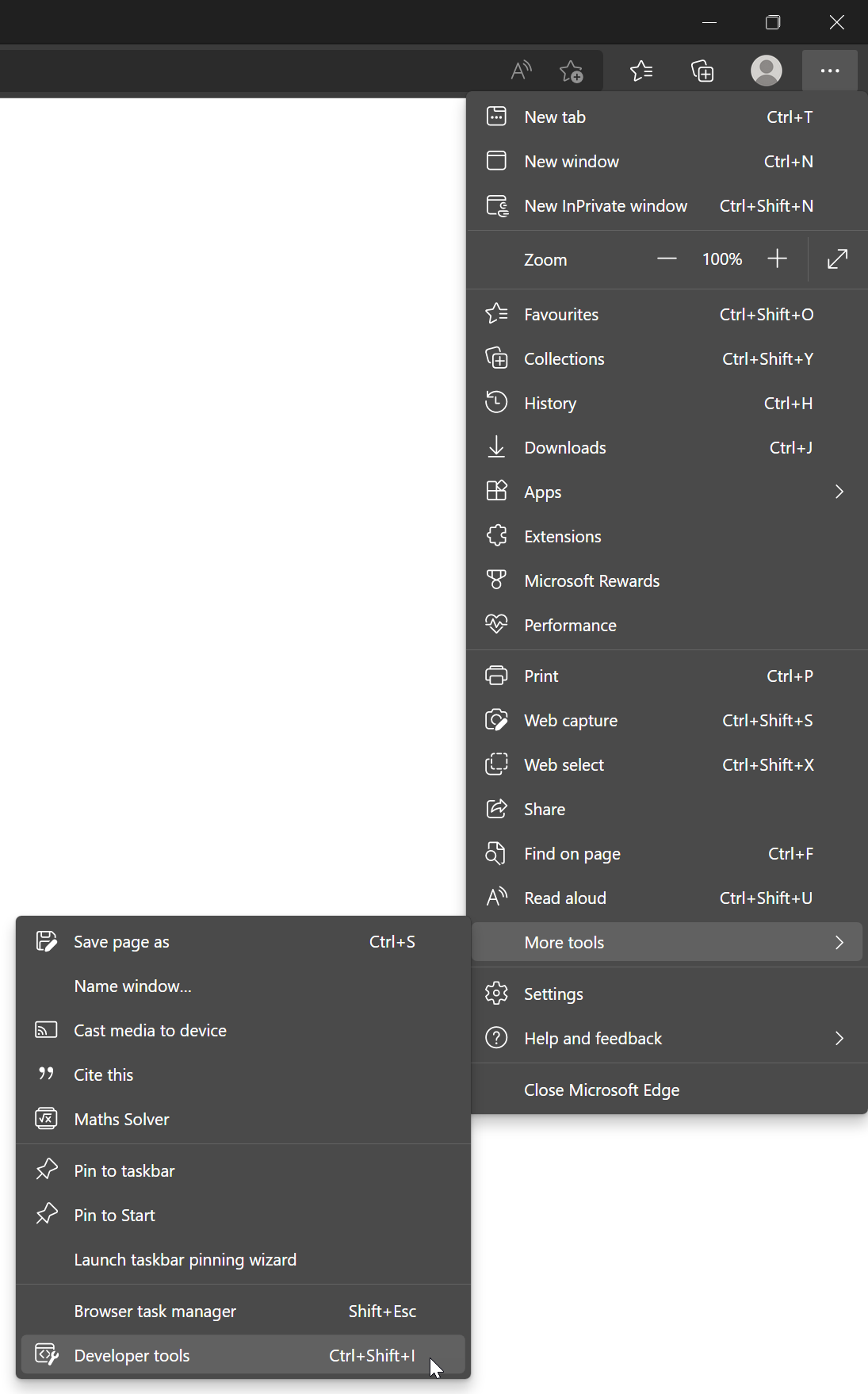Screen dimensions: 868x1394
Task: Click the Ctrl+Shift+I shortcut text
Action: (x=373, y=1355)
